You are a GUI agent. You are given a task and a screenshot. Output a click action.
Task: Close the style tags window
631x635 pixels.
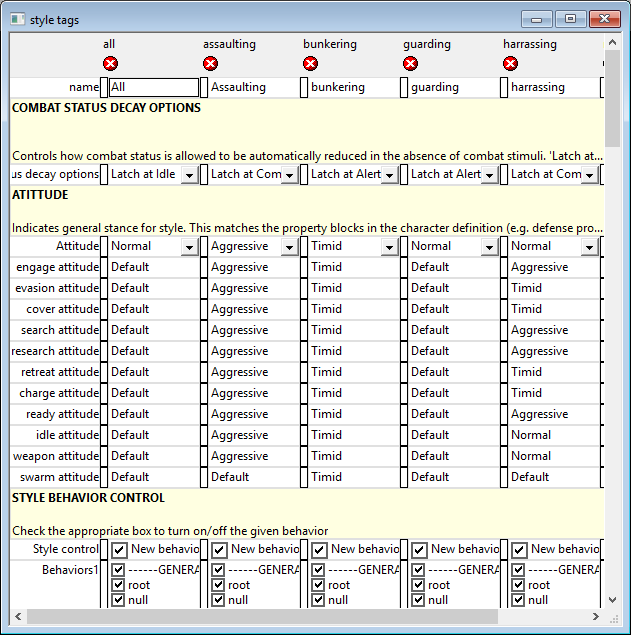pyautogui.click(x=605, y=19)
